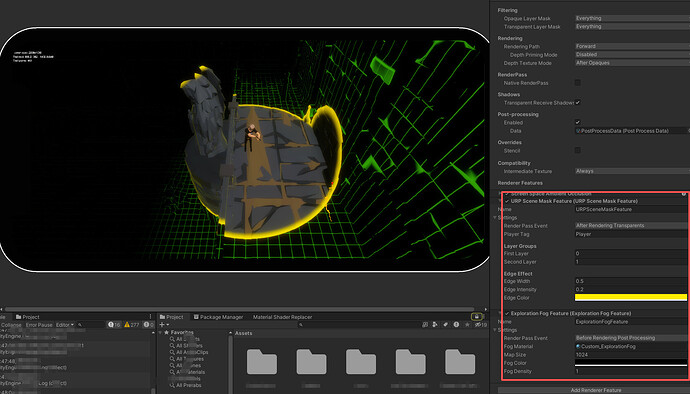Toggle Screen Space Ambient Occlusion feature checkbox
Viewport: 690px width, 394px height.
pos(507,194)
